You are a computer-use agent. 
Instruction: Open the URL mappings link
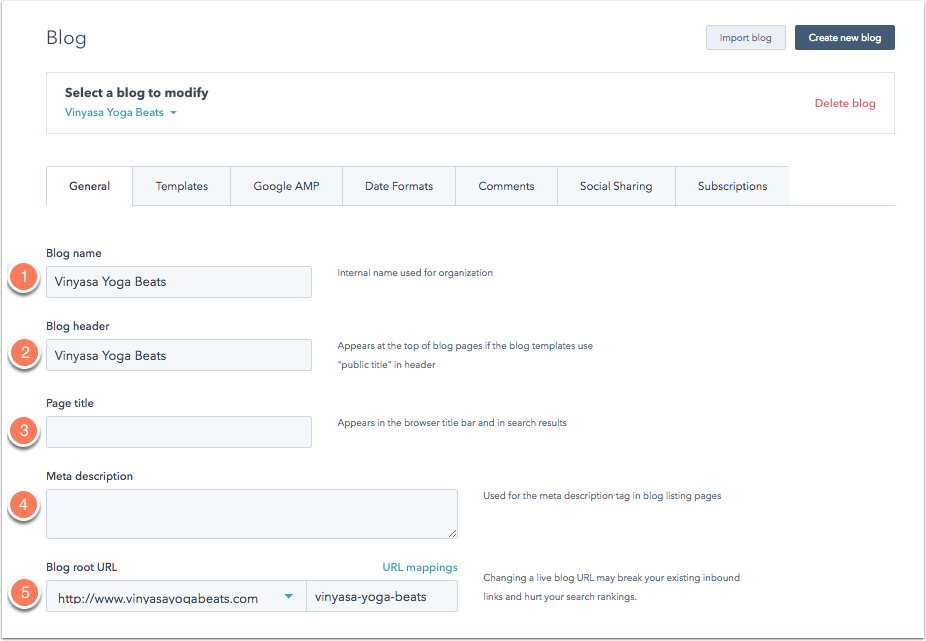[x=420, y=567]
